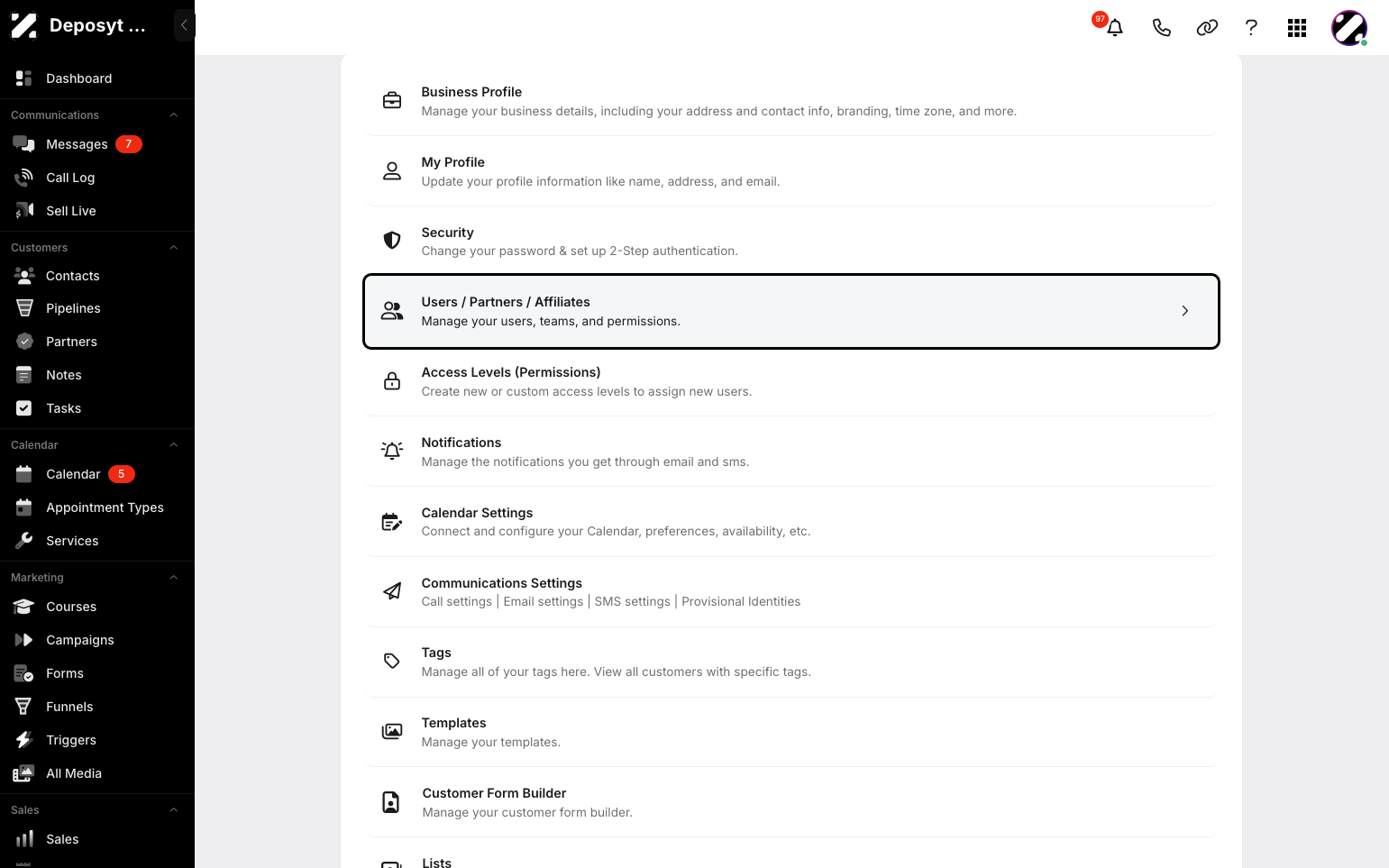Click the phone dialer icon

[x=1162, y=28]
